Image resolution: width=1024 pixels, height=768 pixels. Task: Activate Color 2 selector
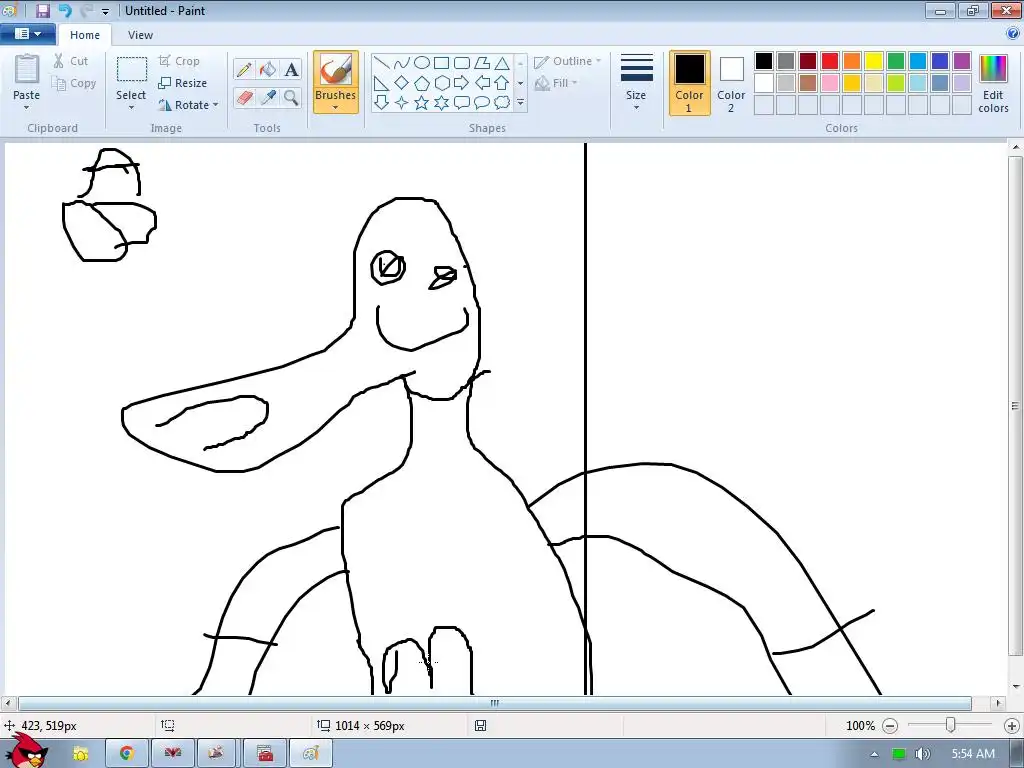(x=731, y=83)
